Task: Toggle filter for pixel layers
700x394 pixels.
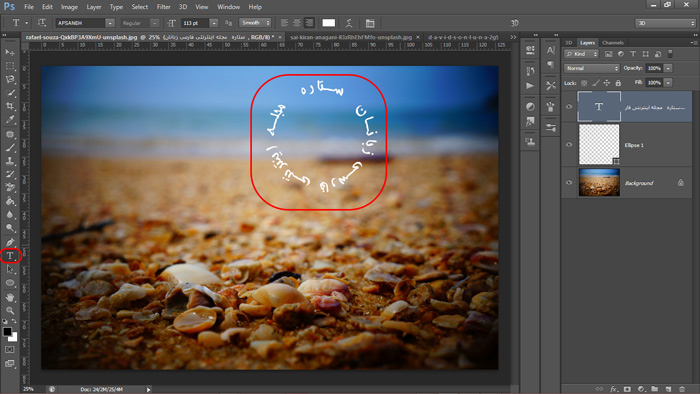Action: point(608,54)
